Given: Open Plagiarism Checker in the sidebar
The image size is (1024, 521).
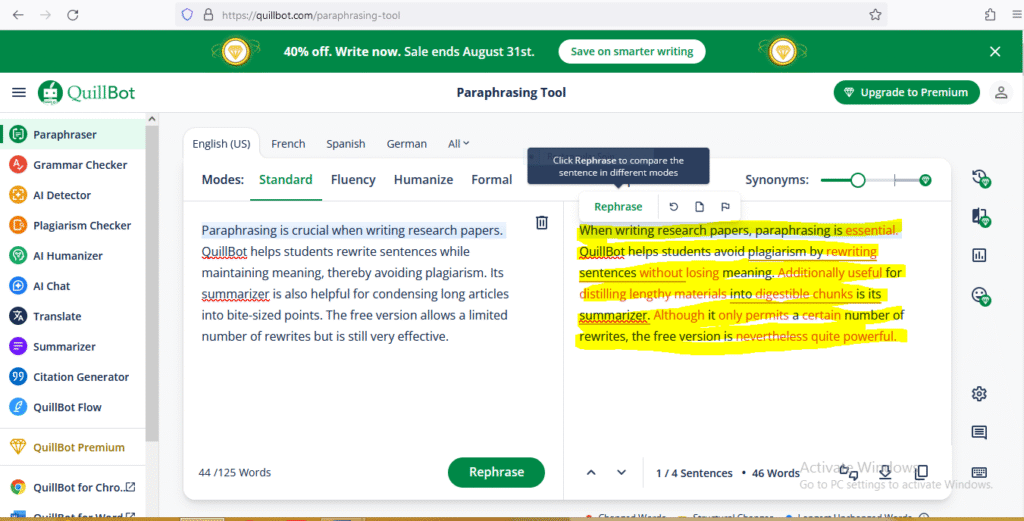Looking at the screenshot, I should 73,225.
